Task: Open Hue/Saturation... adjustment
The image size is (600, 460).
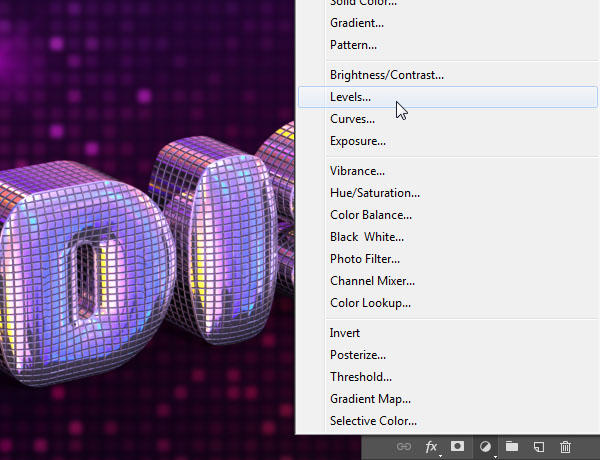Action: [374, 193]
